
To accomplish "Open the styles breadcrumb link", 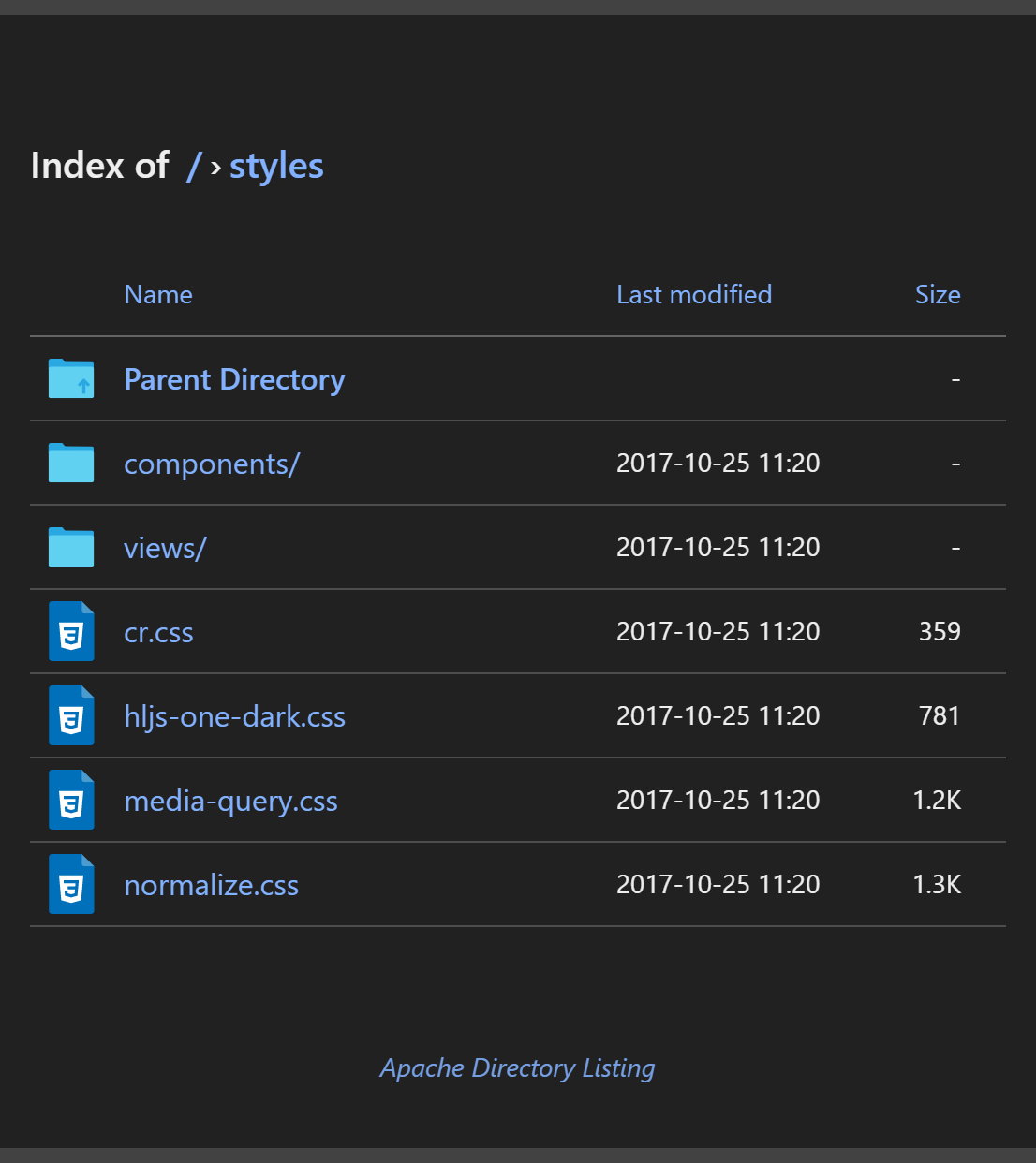I will [275, 165].
